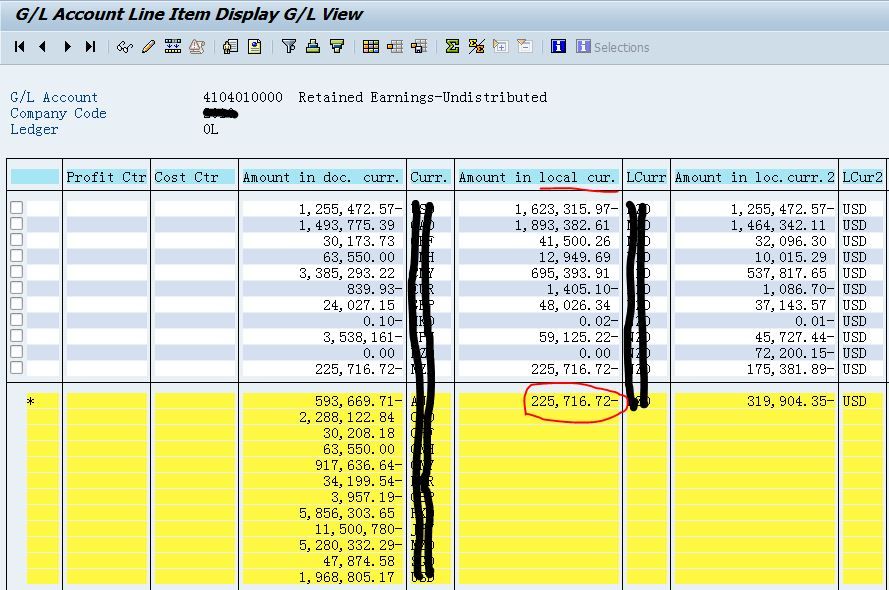The width and height of the screenshot is (889, 590).
Task: Check the row with 3,385,293.22 amount
Action: (x=17, y=273)
